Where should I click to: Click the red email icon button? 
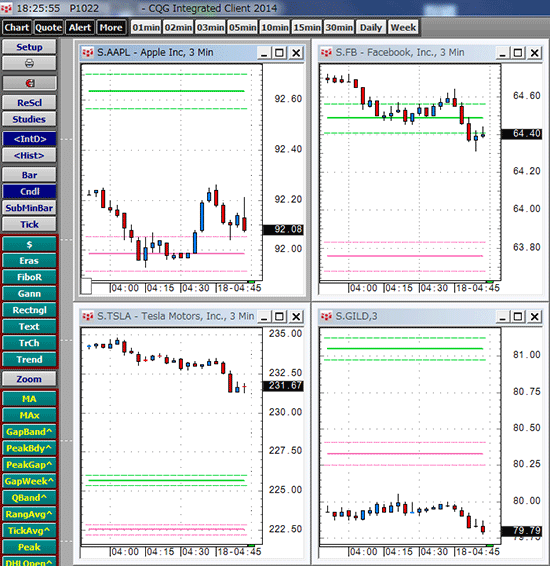click(x=29, y=83)
